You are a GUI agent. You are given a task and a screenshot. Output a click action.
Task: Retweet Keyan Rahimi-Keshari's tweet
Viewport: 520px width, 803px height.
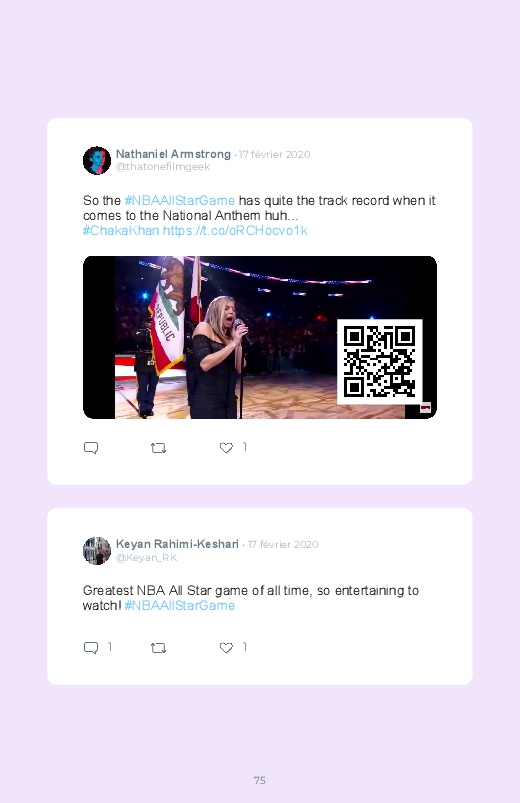click(158, 648)
